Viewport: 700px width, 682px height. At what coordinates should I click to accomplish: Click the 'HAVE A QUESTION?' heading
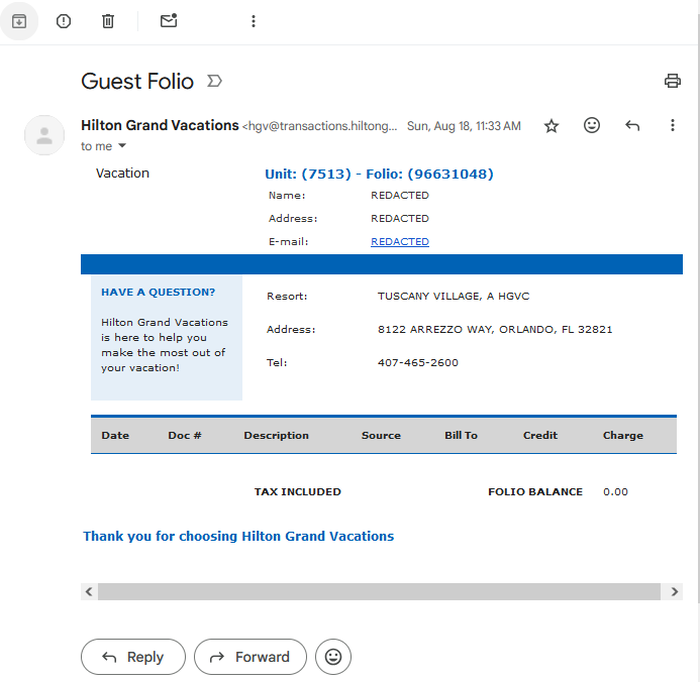tap(158, 292)
